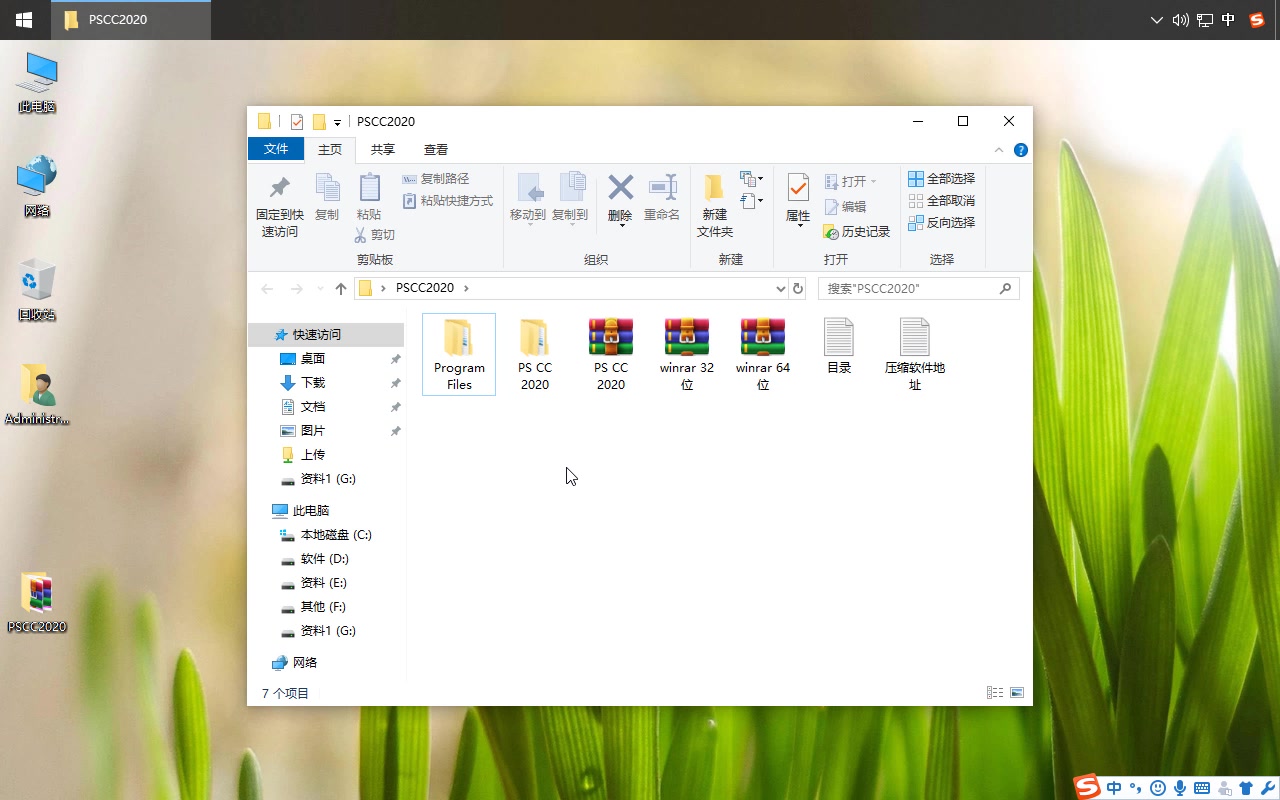
Task: Click Invert selection (反向选择)
Action: pyautogui.click(x=941, y=223)
